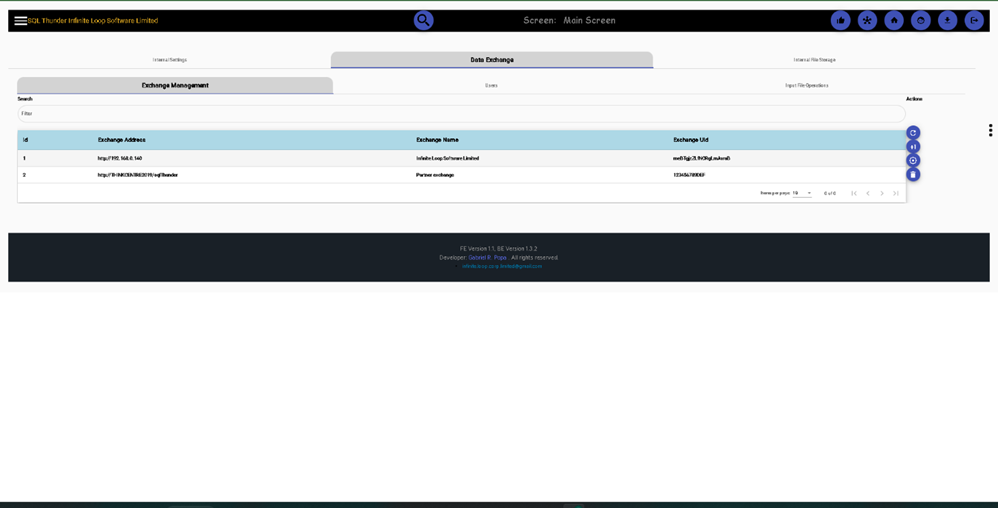Click the download icon in the header

point(947,20)
